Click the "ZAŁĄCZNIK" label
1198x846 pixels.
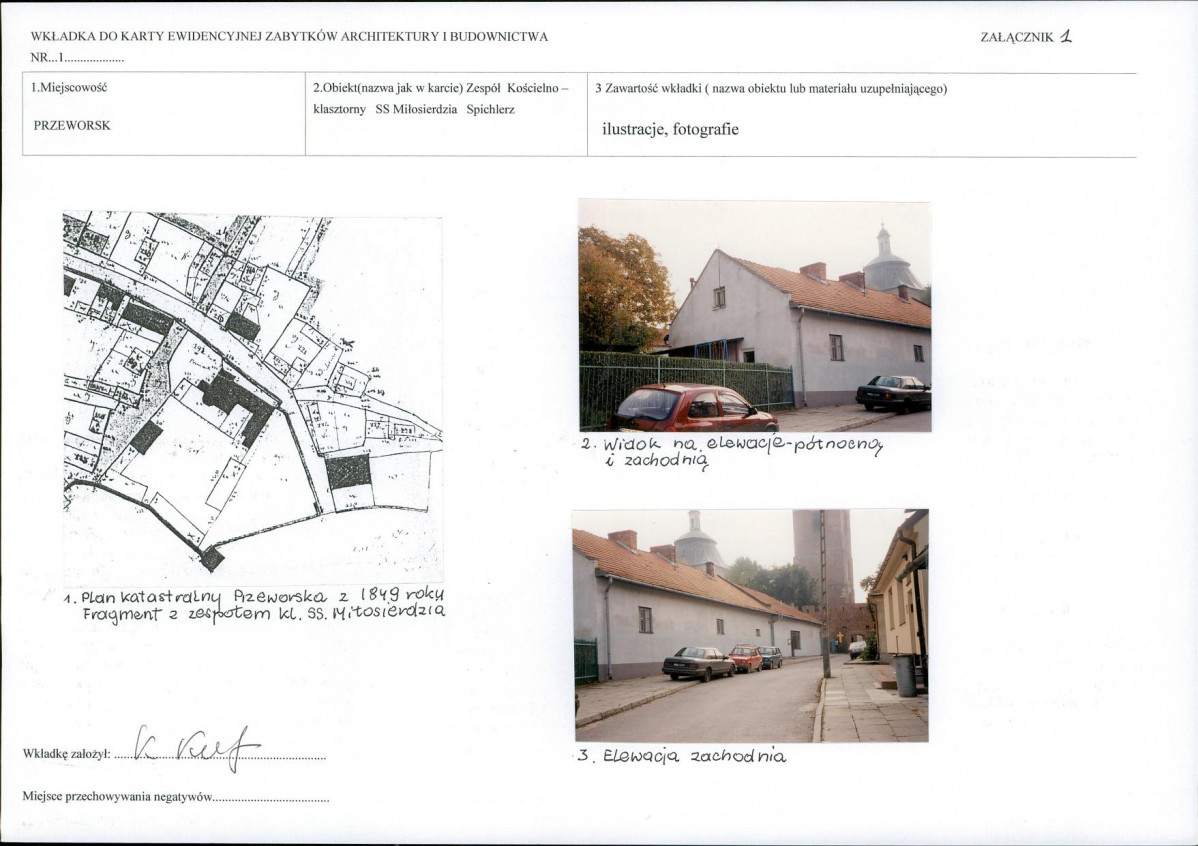pos(1017,37)
